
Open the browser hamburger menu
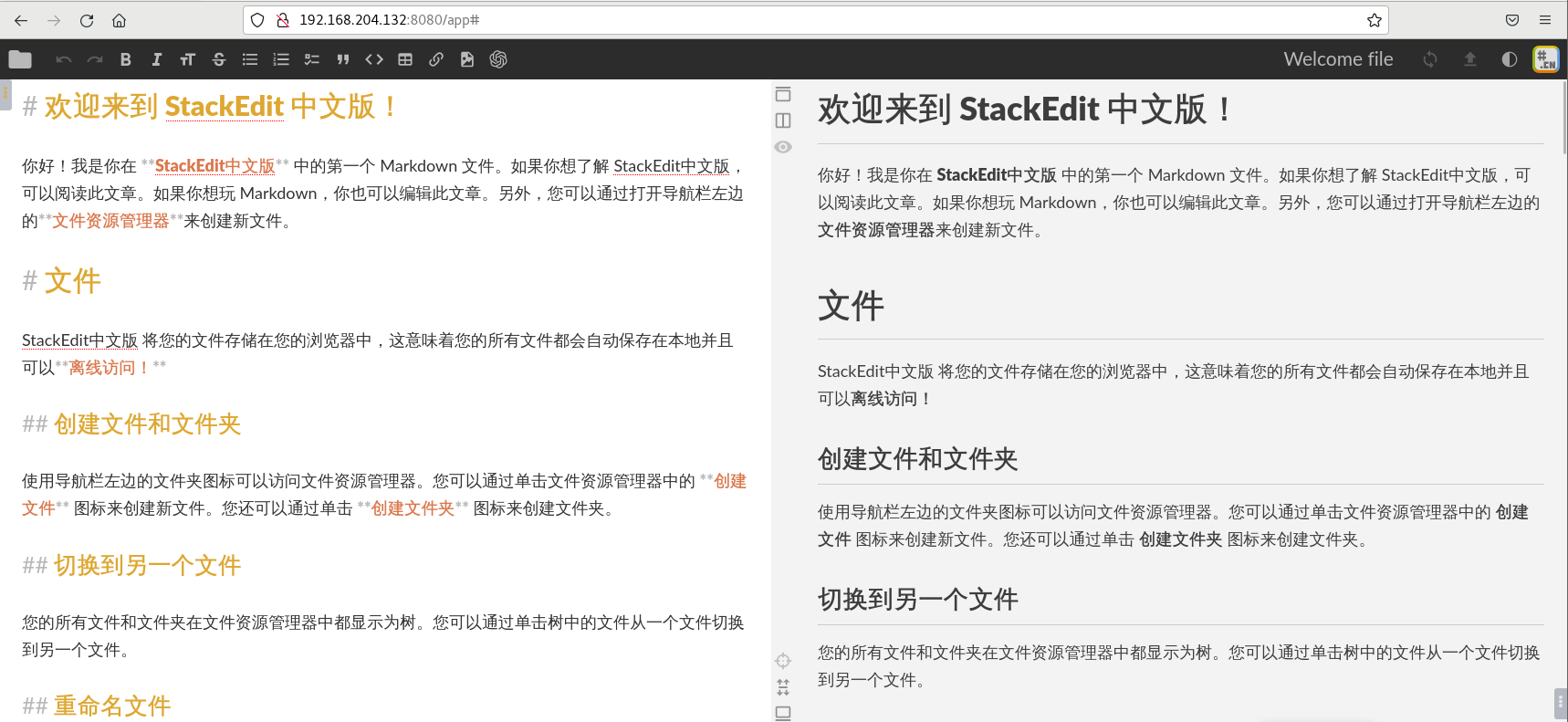1545,20
